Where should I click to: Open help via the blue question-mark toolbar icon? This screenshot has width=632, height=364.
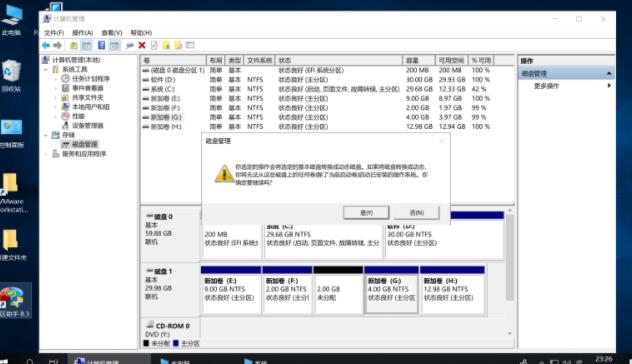pyautogui.click(x=102, y=46)
